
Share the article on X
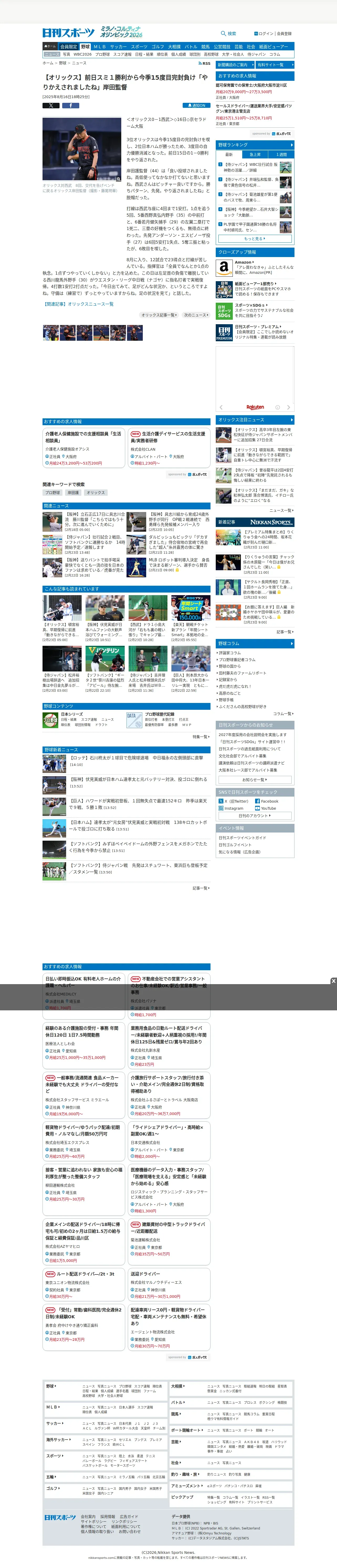click(51, 105)
